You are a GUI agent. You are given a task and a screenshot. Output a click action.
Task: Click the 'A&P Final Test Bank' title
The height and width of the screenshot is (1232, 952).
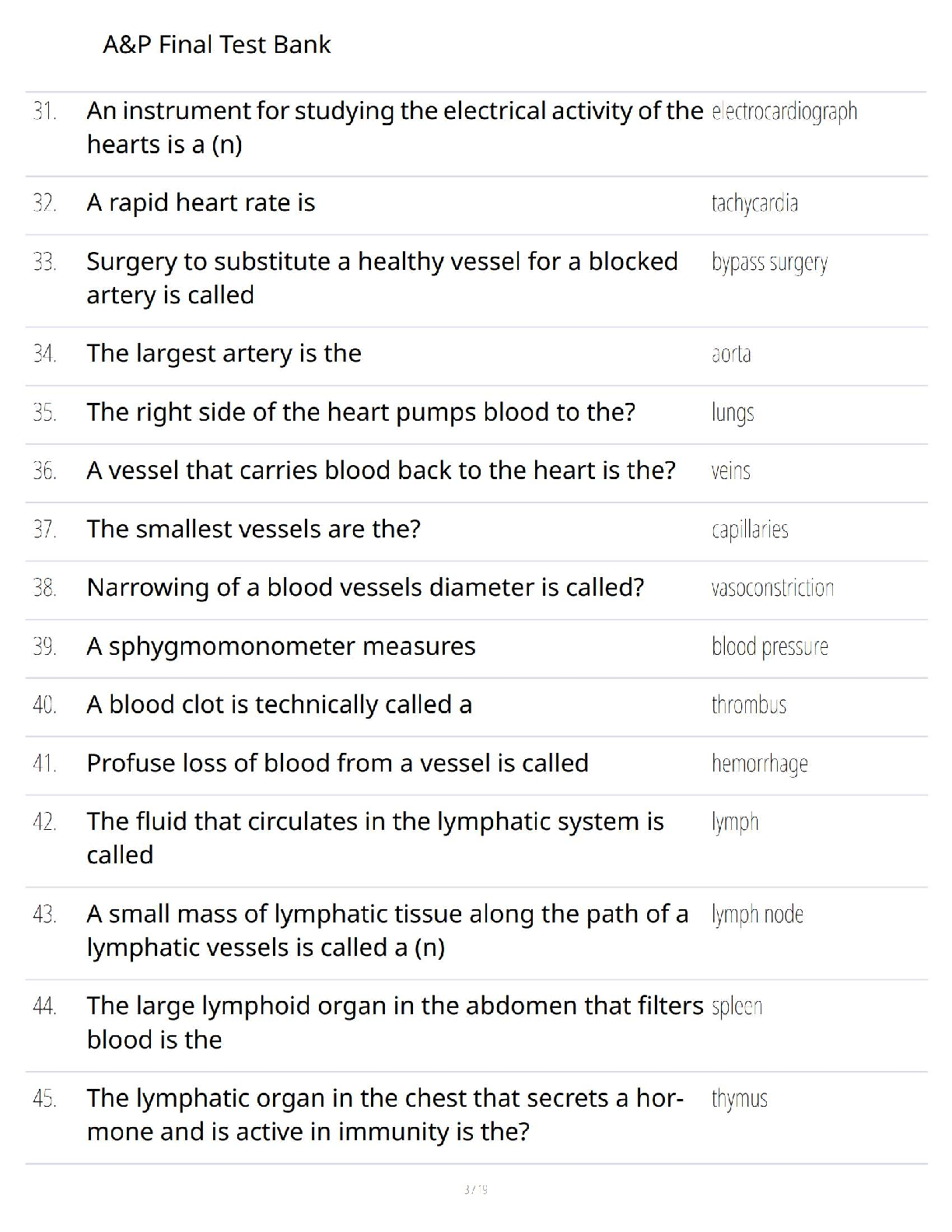(217, 45)
